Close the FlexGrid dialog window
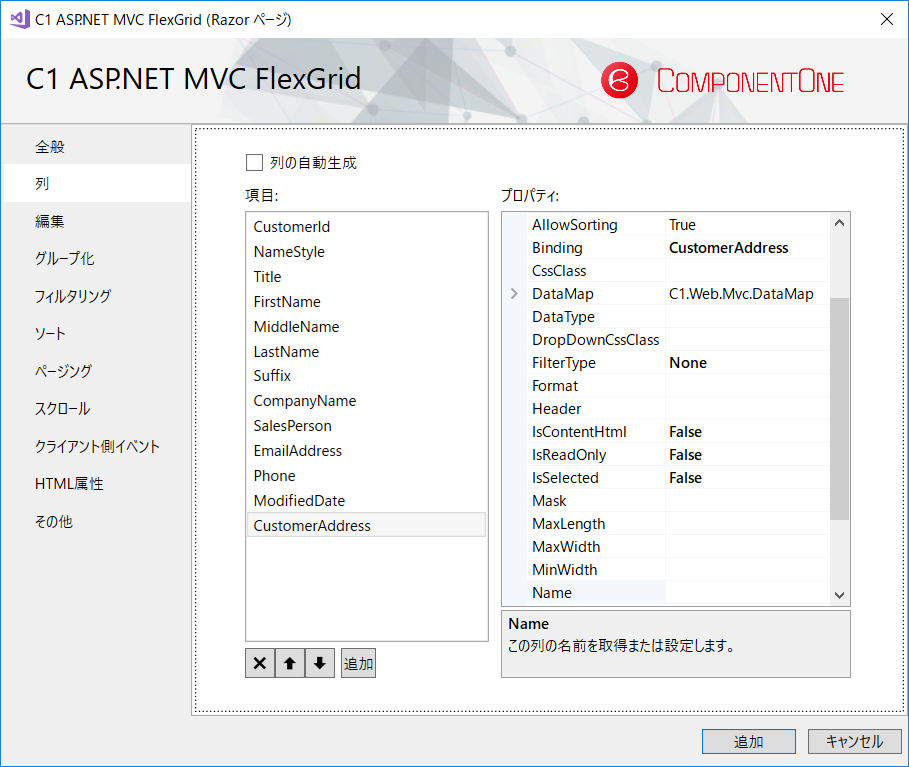 (886, 19)
